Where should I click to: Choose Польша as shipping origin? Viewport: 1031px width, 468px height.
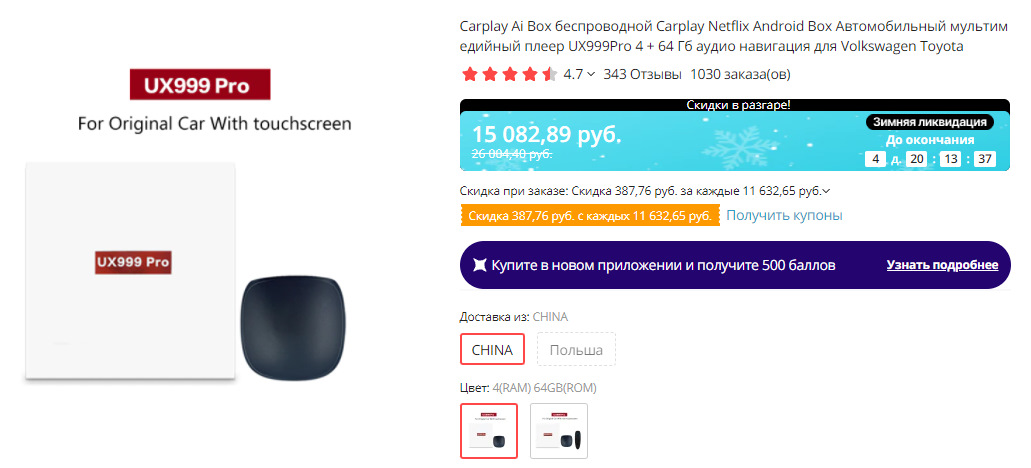pyautogui.click(x=577, y=349)
